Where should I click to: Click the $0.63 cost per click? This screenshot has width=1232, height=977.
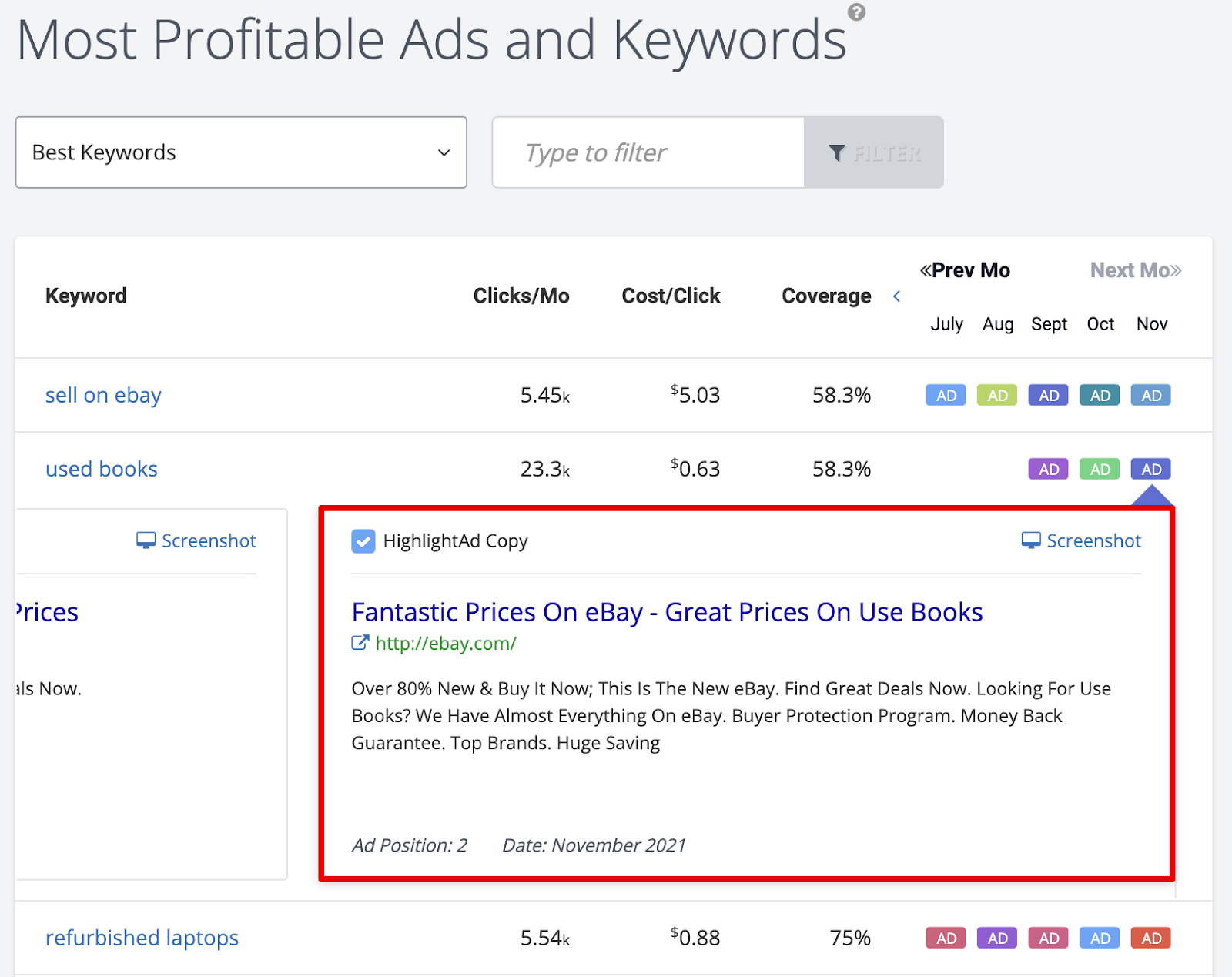tap(695, 469)
